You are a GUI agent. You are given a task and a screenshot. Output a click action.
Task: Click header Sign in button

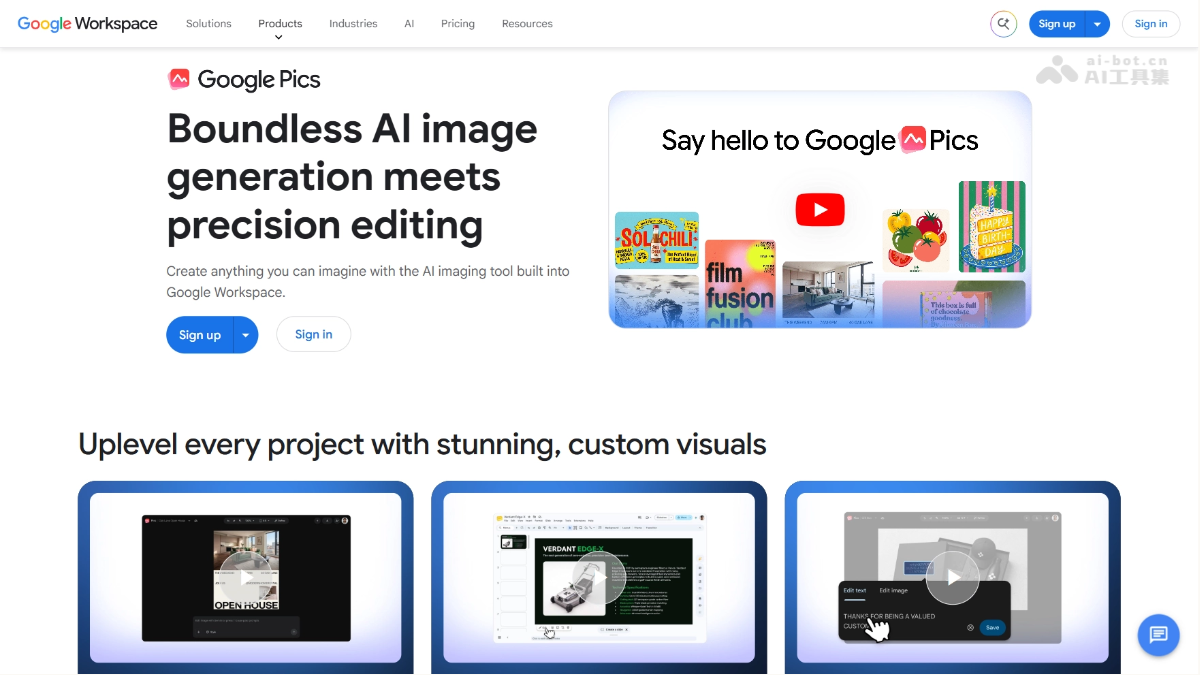1151,24
